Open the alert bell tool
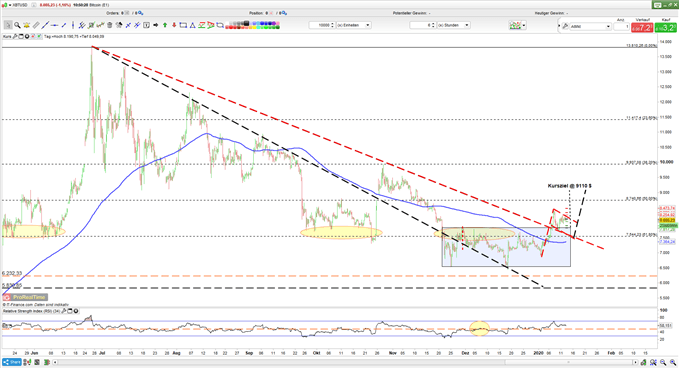The height and width of the screenshot is (368, 679). pyautogui.click(x=26, y=25)
